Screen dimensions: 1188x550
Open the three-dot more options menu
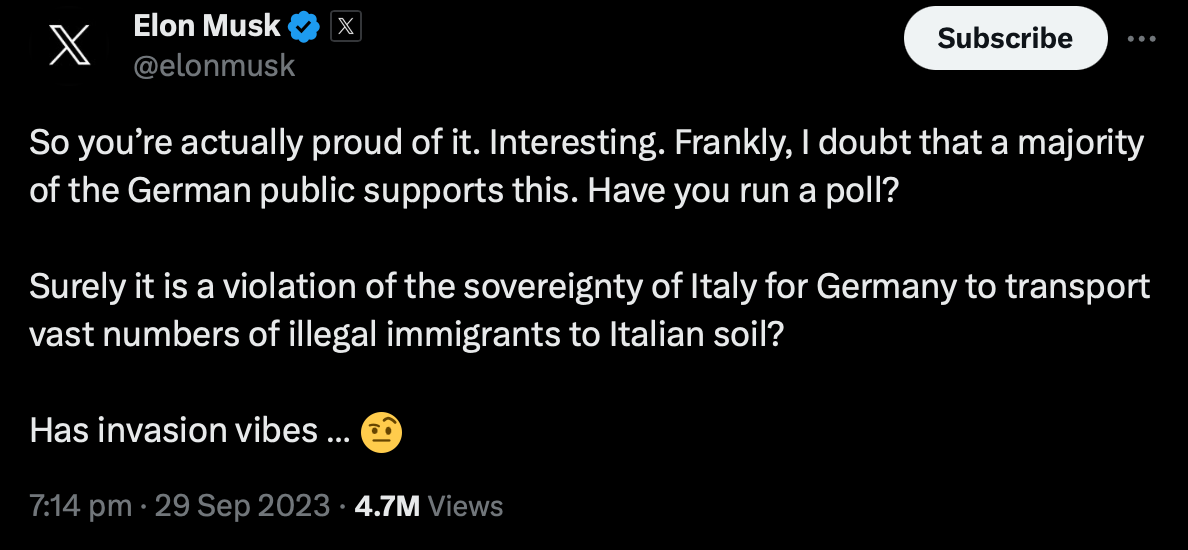pos(1142,39)
